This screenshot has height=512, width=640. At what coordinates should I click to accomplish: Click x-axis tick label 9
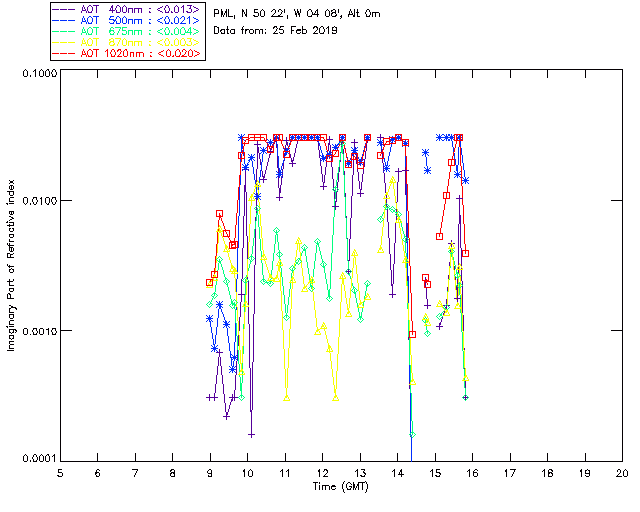210,473
